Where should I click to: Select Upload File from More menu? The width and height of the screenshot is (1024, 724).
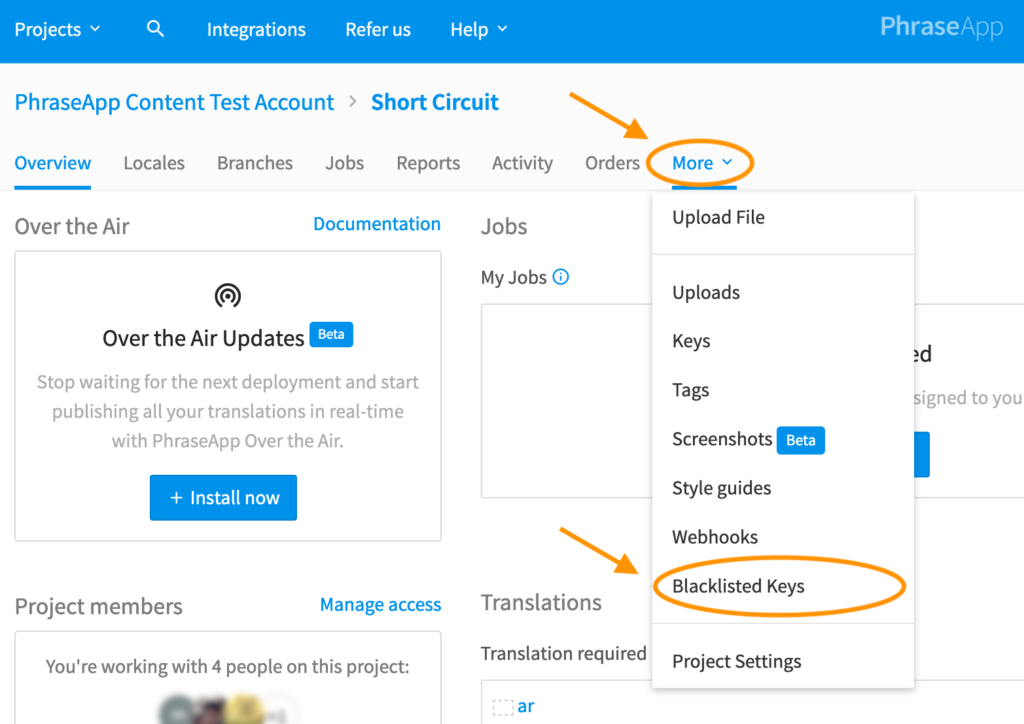(782, 217)
